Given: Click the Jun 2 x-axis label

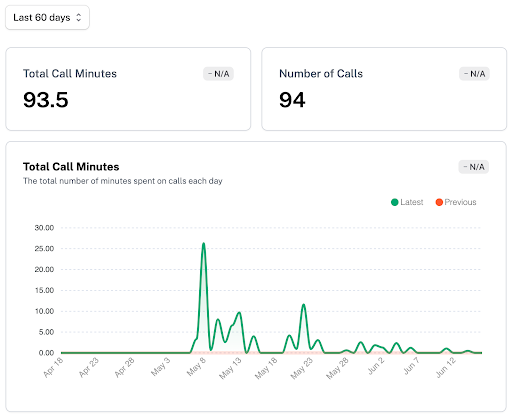Looking at the screenshot, I should 376,366.
